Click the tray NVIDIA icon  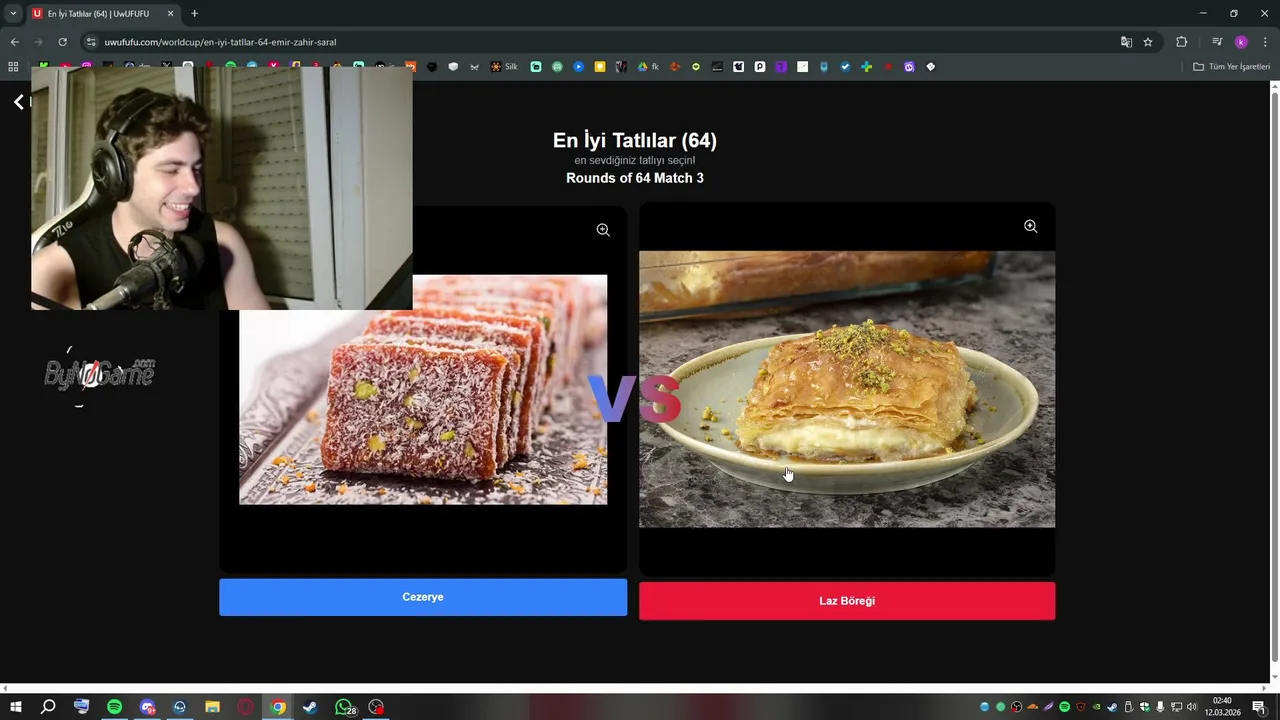coord(1096,707)
